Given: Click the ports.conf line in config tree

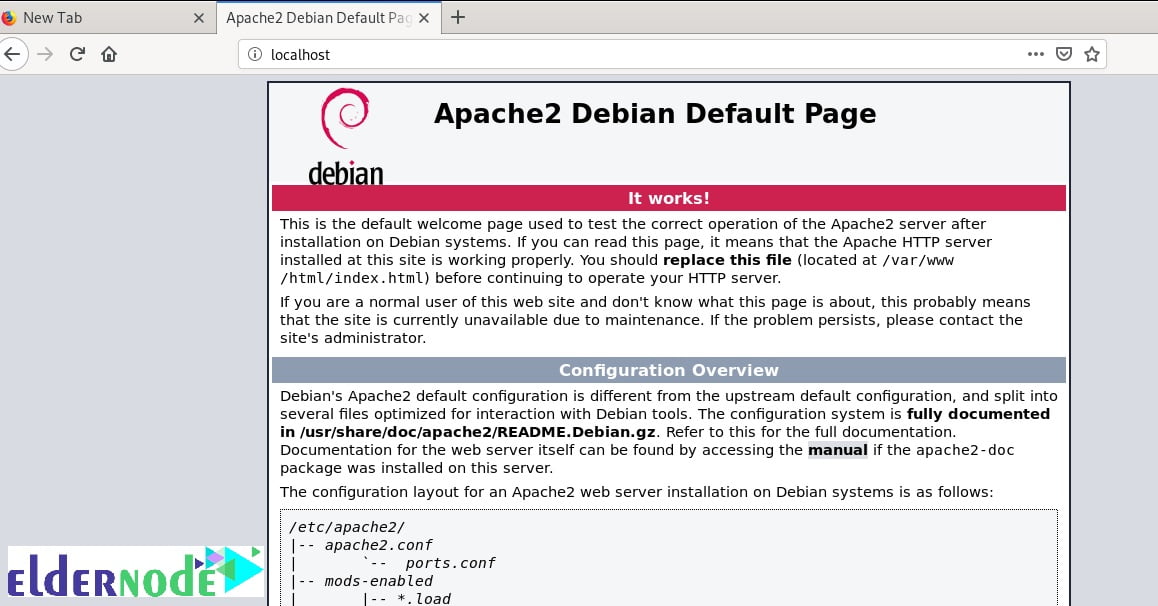Looking at the screenshot, I should click(450, 563).
